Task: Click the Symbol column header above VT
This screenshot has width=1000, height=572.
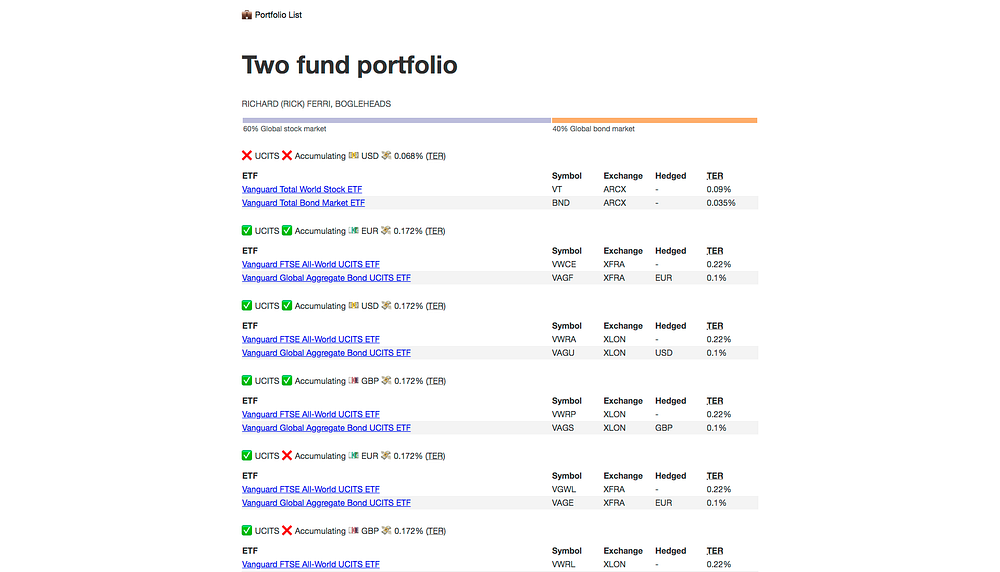Action: pos(566,176)
